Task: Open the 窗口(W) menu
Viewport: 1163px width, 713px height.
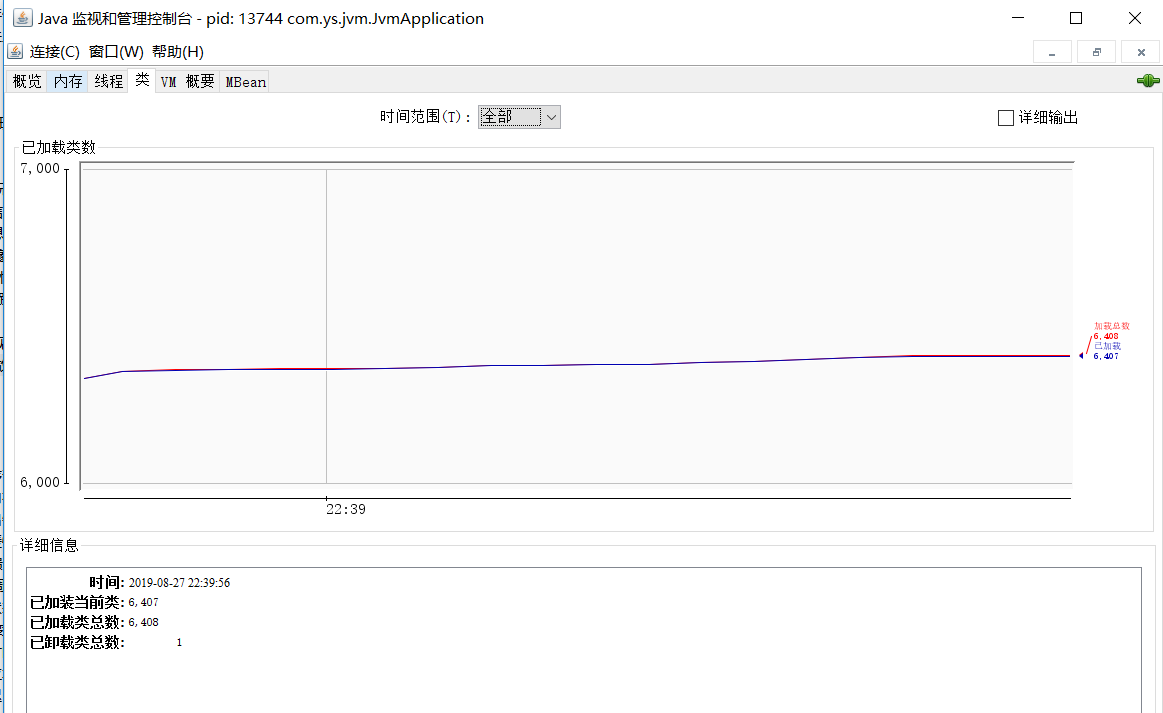Action: click(116, 51)
